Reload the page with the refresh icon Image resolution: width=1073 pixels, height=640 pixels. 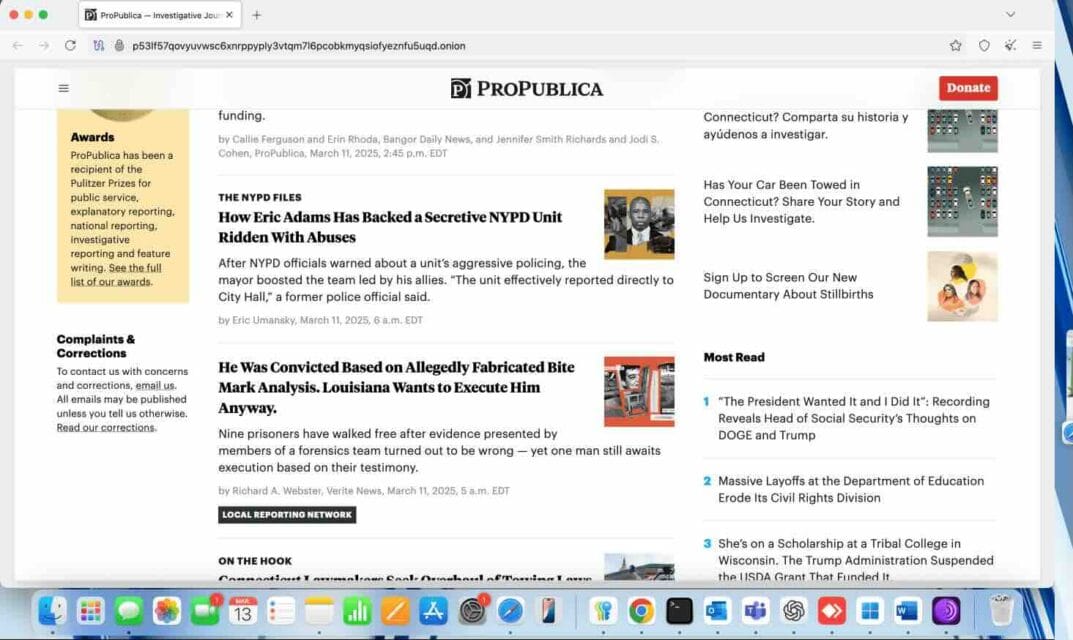[70, 45]
